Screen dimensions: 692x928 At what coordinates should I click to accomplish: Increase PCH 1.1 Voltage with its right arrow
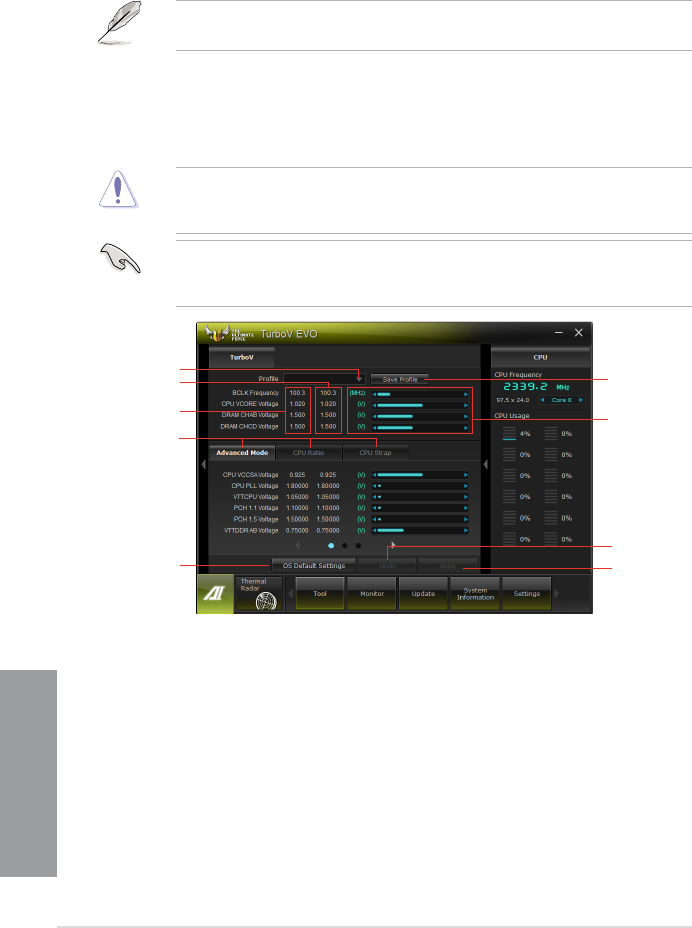[466, 508]
